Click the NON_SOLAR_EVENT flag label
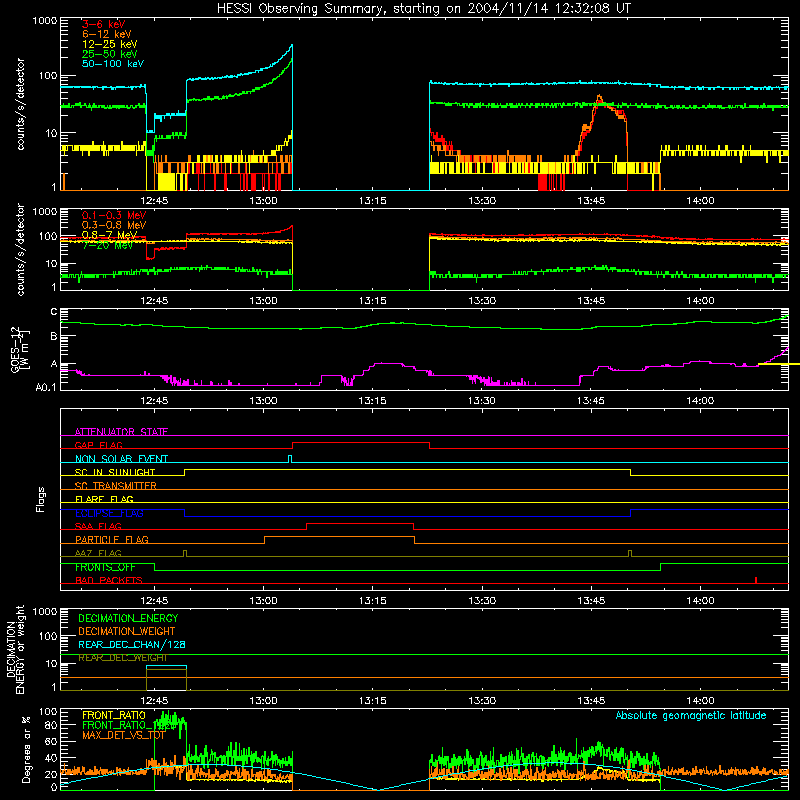 [121, 459]
